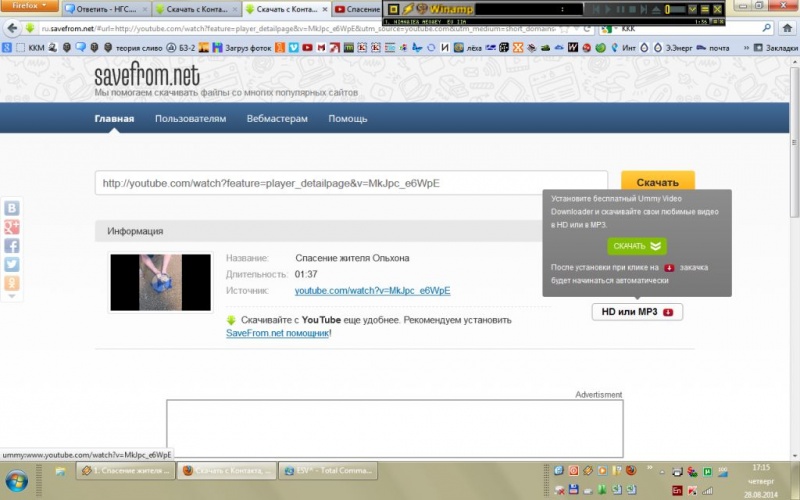This screenshot has width=800, height=500.
Task: Open the 'HD или MP3' download options
Action: [x=637, y=312]
